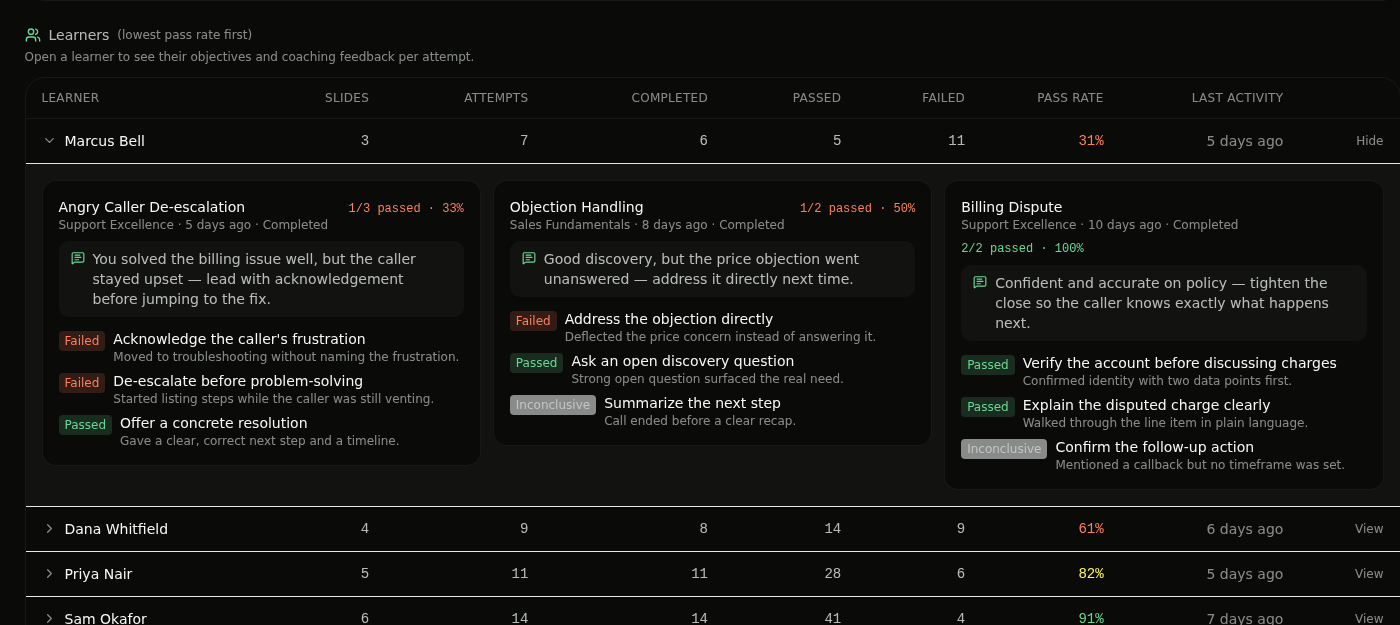Click Passed badge beside "Explain the disputed charge clearly"
The image size is (1400, 625).
988,407
